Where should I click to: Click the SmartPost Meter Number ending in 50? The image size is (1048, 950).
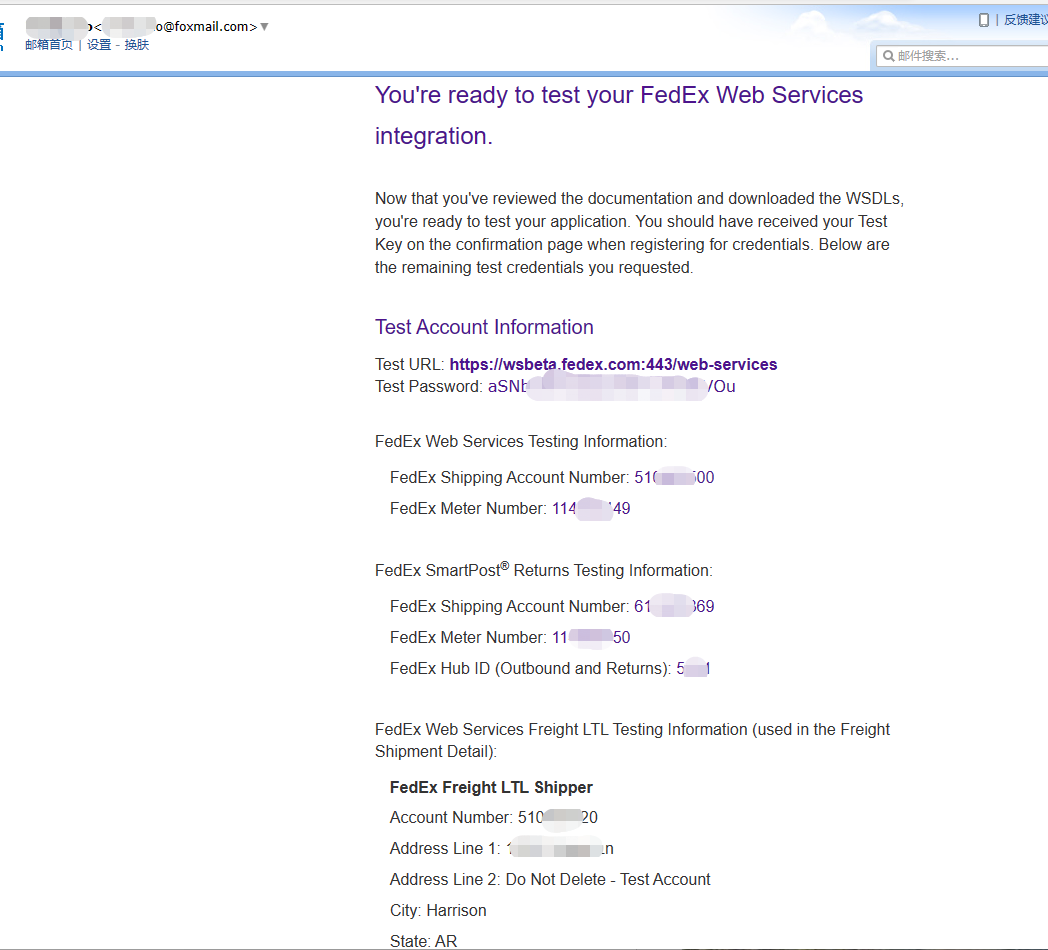pyautogui.click(x=591, y=638)
